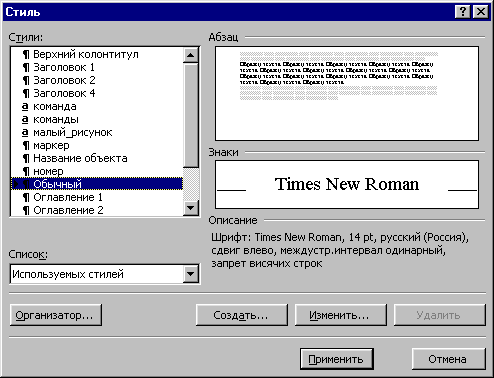Click the character style icon beside малый_рисунок
494x378 pixels.
tap(25, 133)
